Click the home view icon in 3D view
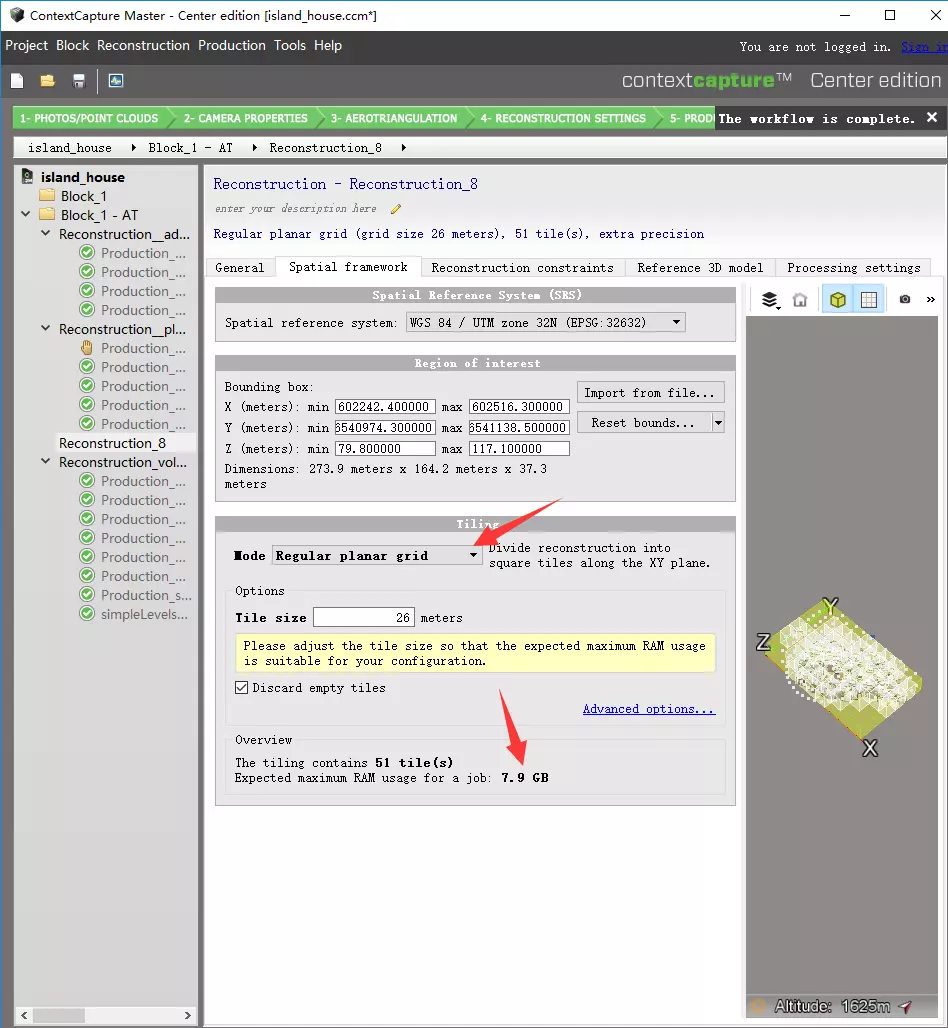 point(800,300)
